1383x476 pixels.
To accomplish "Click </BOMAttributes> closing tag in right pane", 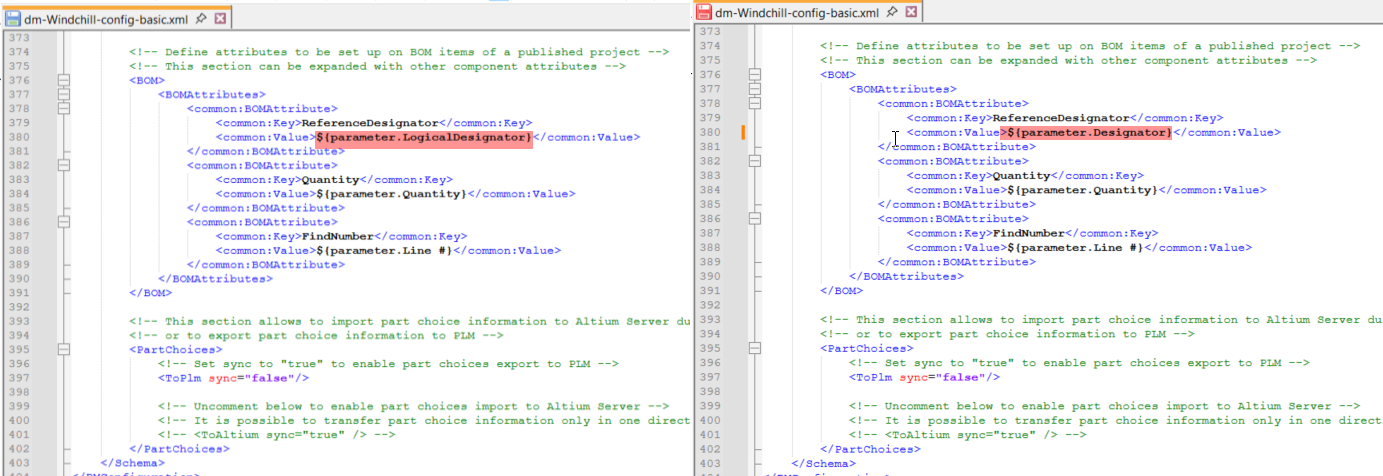I will pyautogui.click(x=906, y=275).
